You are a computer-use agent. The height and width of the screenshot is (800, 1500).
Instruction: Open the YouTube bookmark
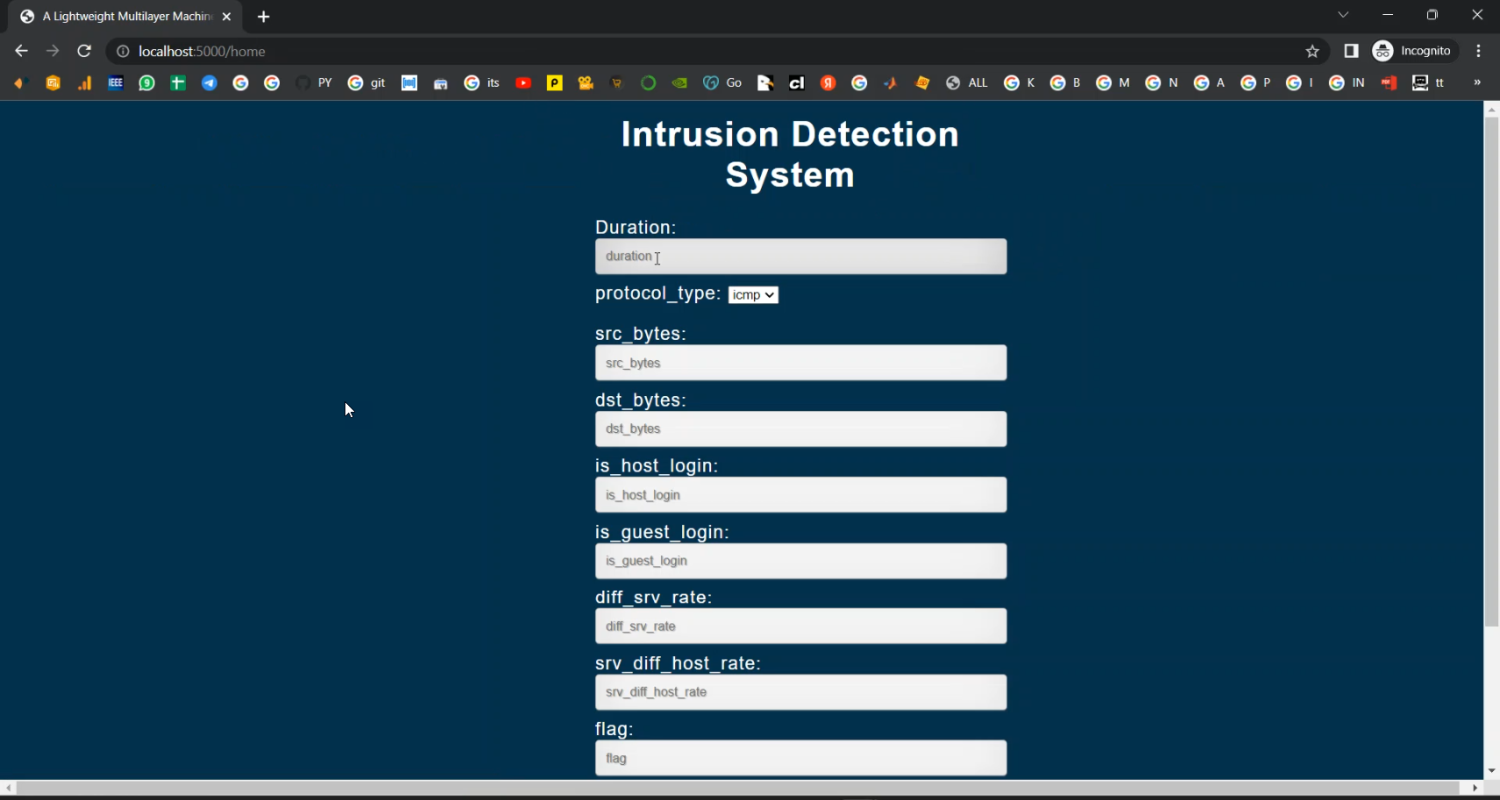pos(523,83)
